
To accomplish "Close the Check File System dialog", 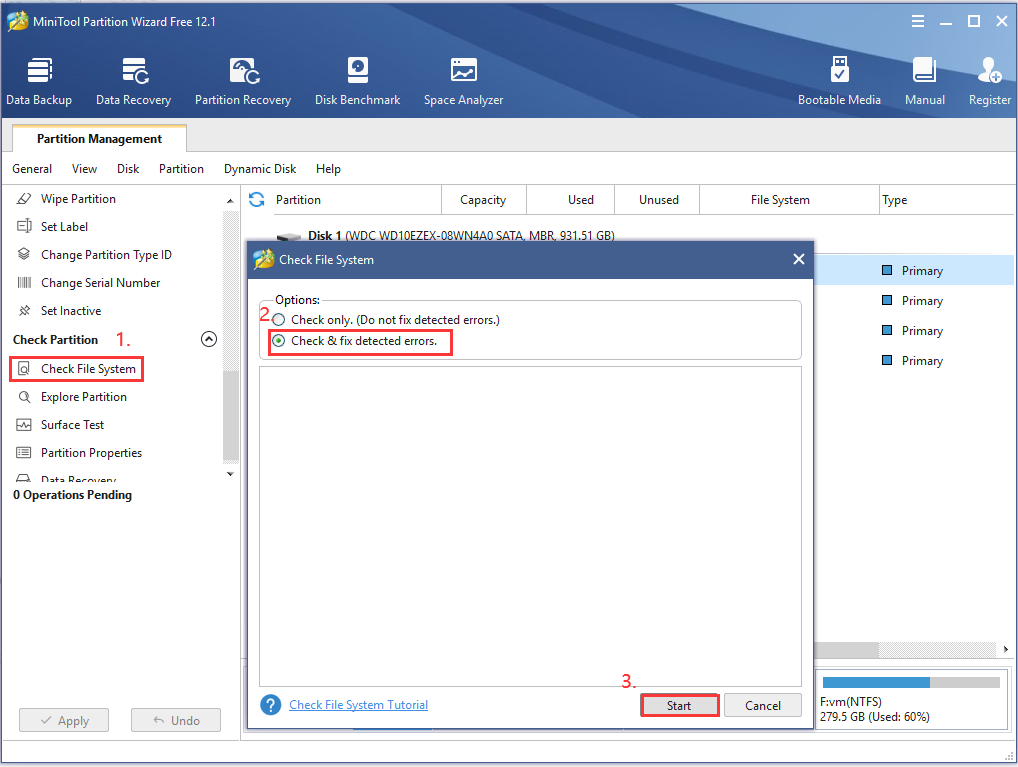I will pyautogui.click(x=799, y=259).
